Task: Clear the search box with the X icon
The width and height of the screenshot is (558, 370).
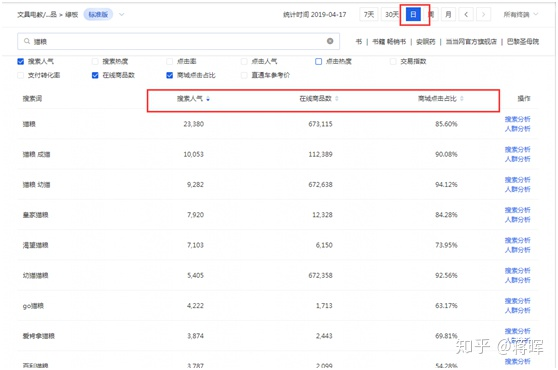Action: click(330, 41)
